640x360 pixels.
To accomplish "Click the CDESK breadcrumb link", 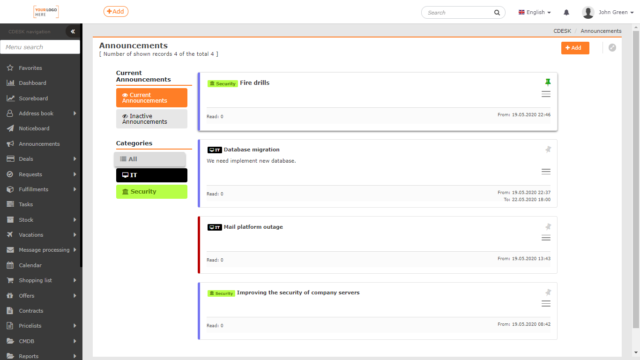I will (x=562, y=31).
